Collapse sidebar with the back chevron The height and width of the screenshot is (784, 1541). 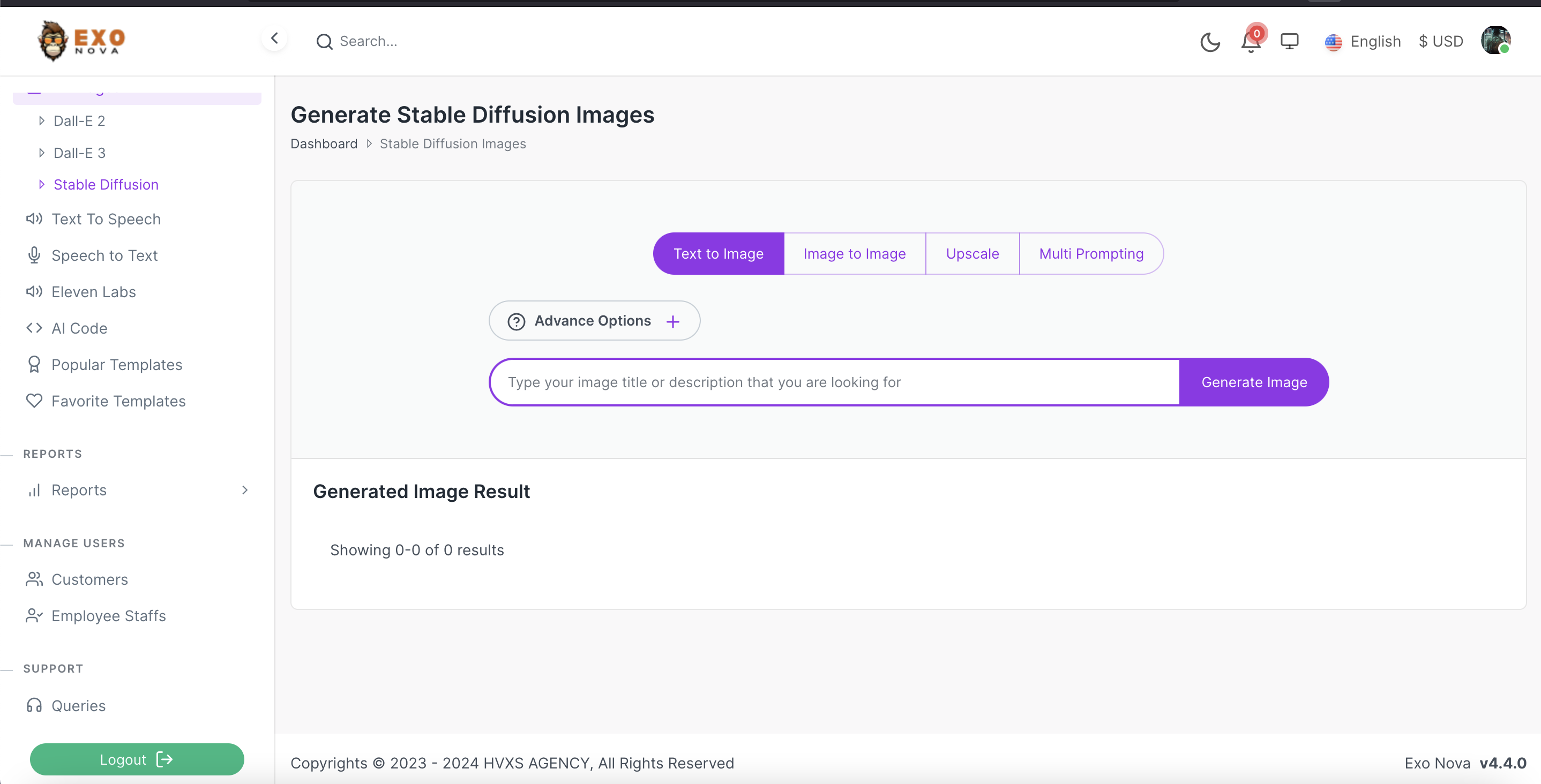click(274, 39)
